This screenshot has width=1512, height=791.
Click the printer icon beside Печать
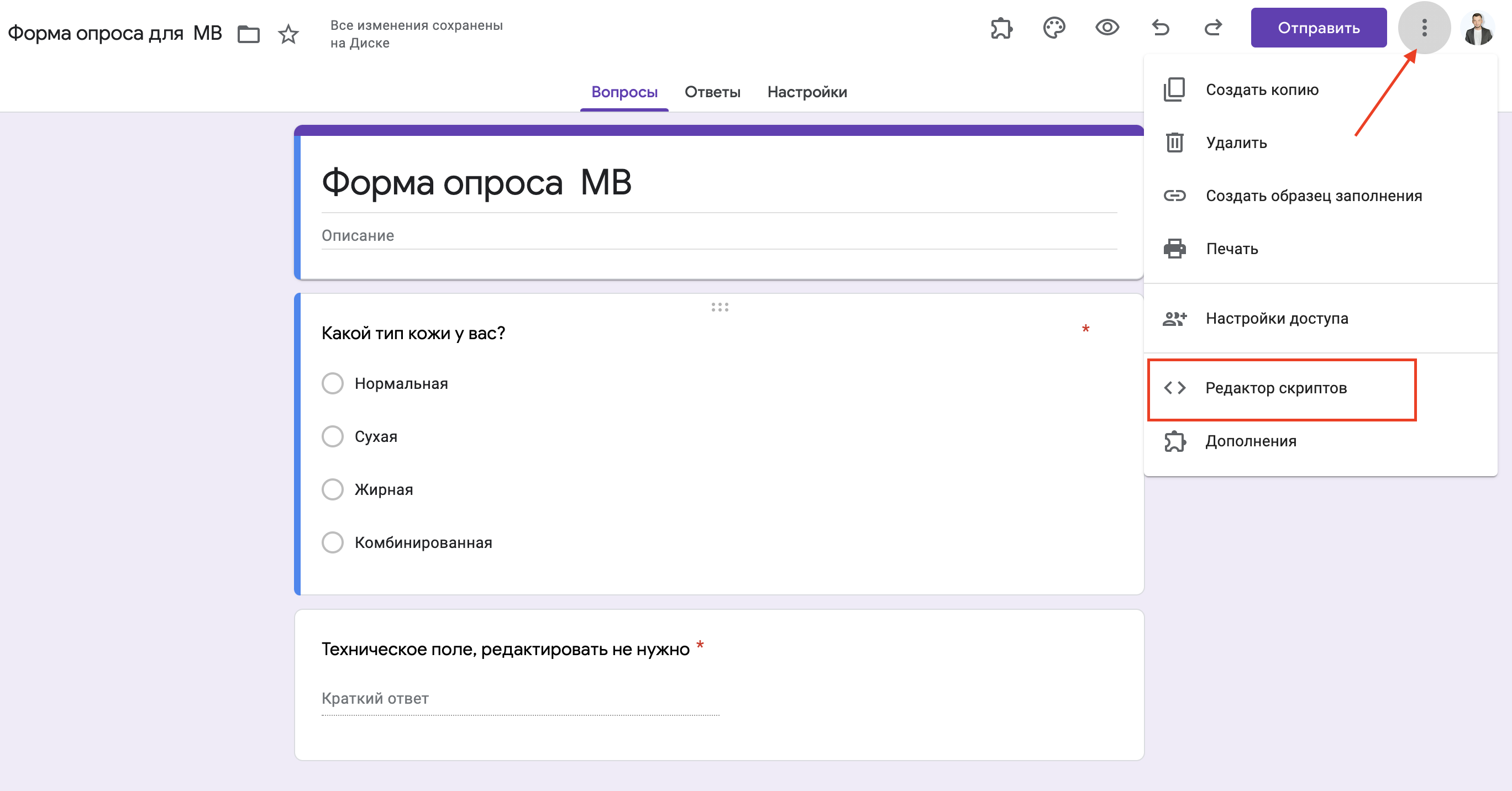point(1174,249)
